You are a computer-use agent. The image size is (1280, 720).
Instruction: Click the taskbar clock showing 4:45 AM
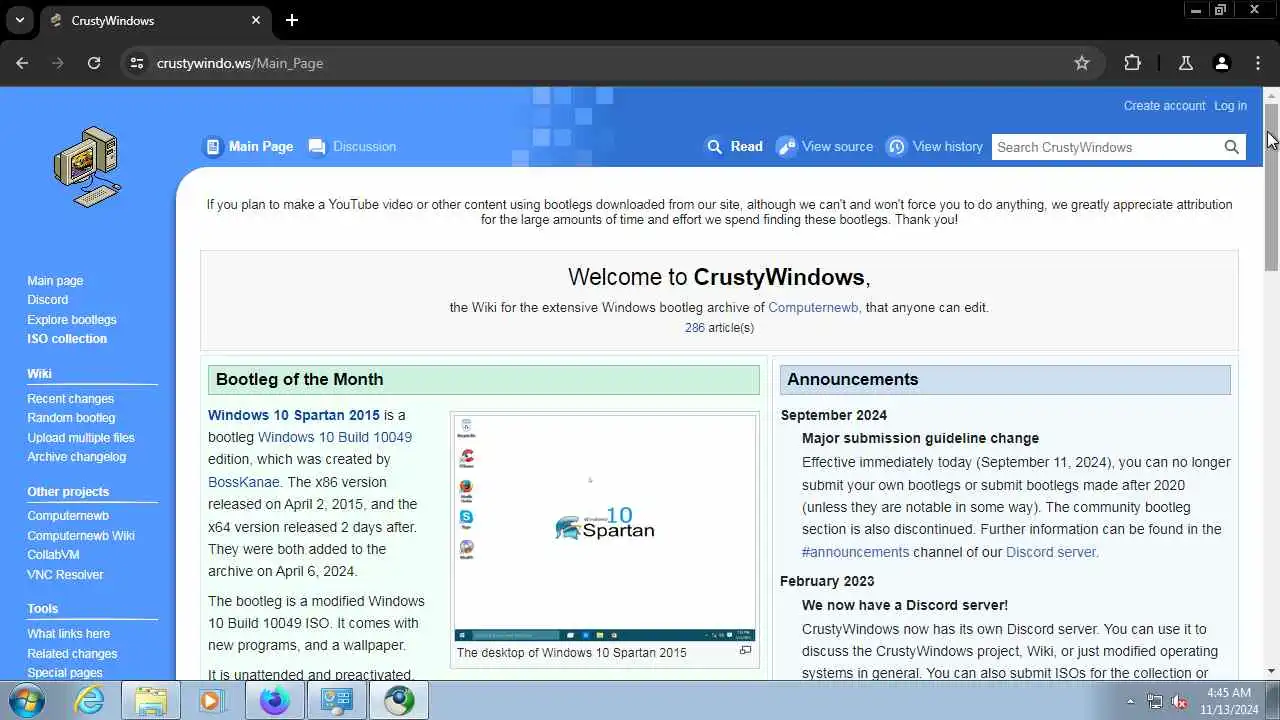coord(1228,700)
